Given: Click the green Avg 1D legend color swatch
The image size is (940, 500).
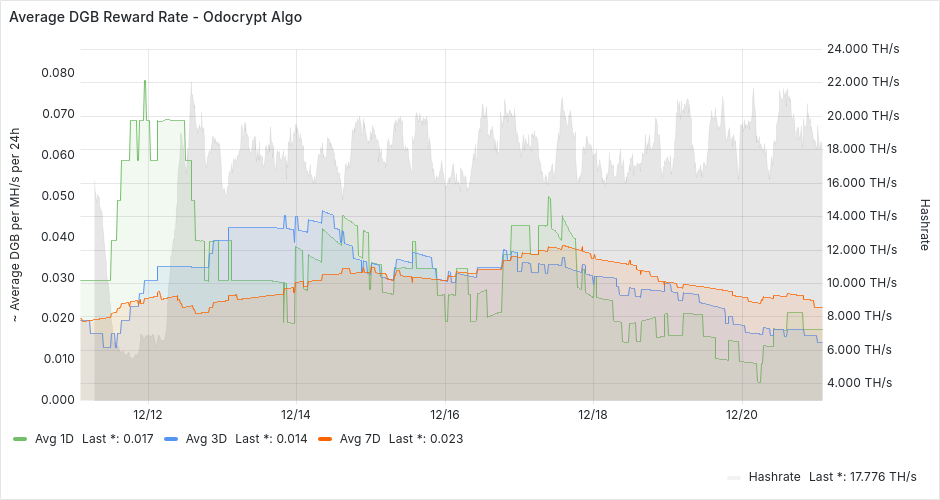Looking at the screenshot, I should (20, 438).
